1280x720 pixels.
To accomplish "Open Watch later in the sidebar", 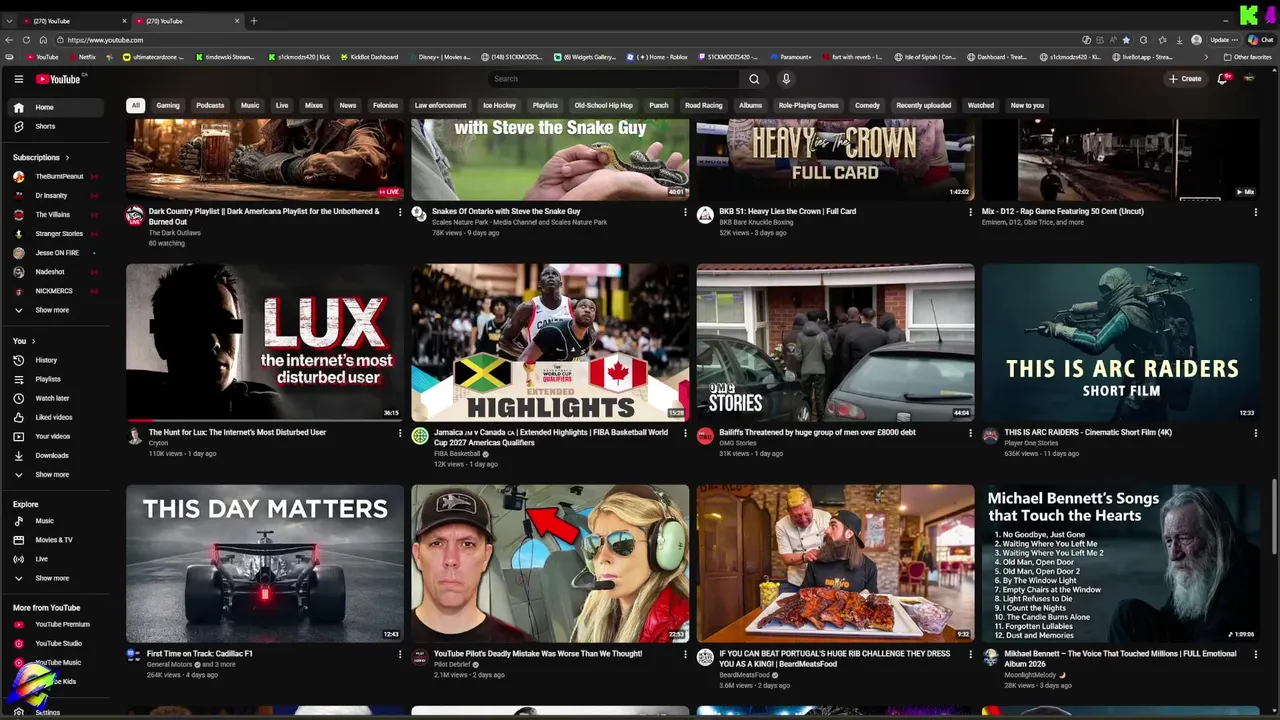I will 56,398.
